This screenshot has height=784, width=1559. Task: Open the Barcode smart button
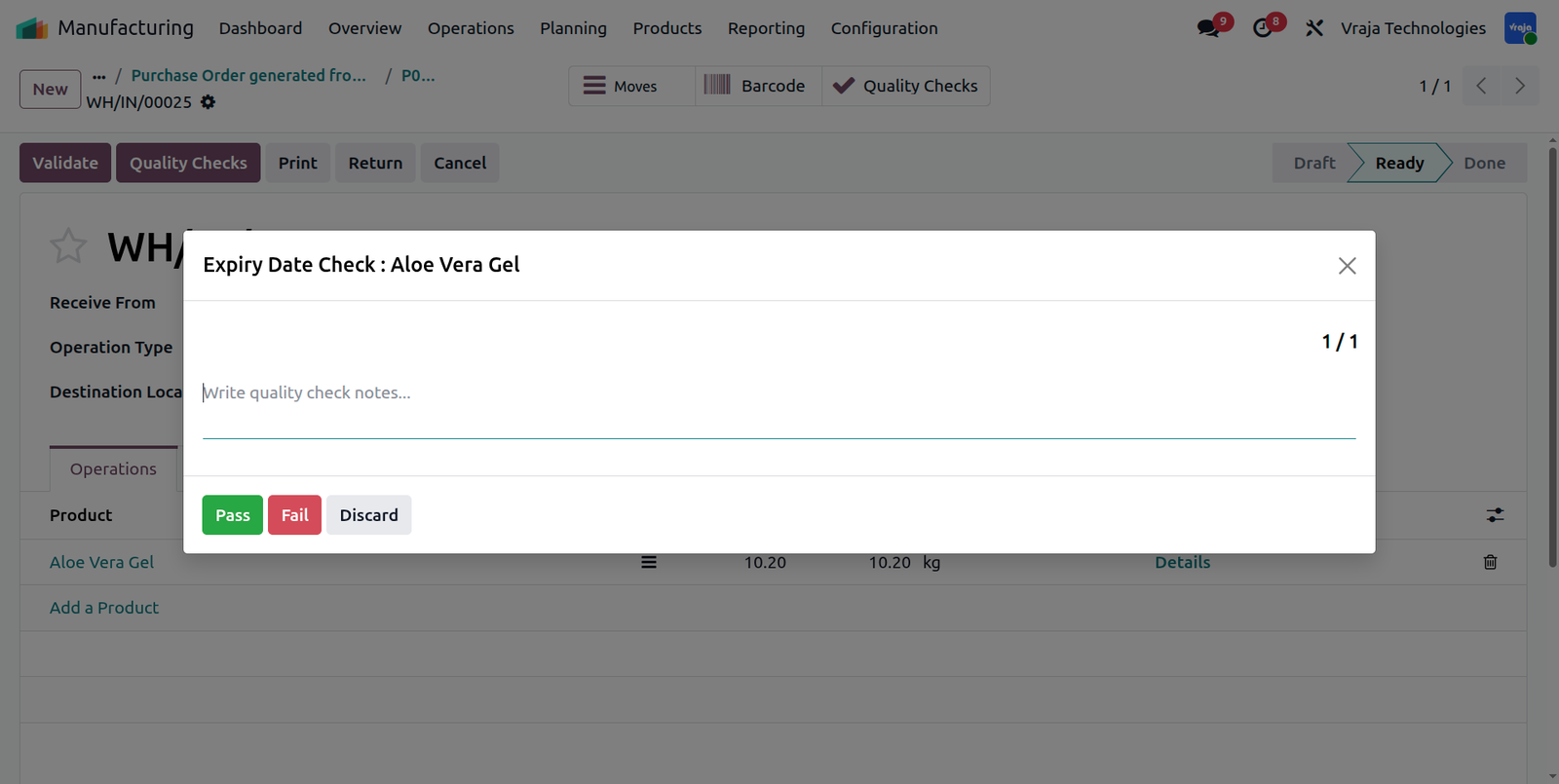(x=758, y=86)
